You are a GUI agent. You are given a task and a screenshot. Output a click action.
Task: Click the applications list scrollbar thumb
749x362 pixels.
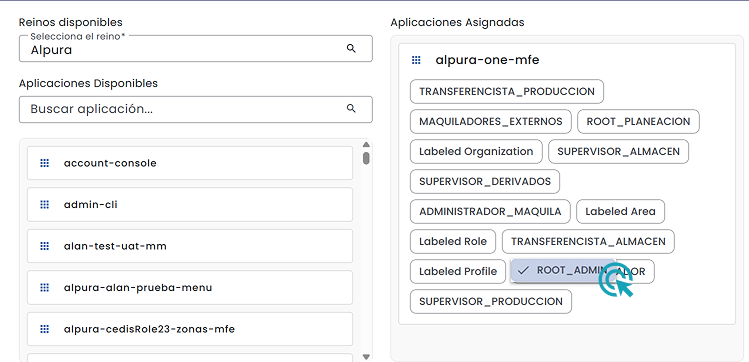point(366,158)
